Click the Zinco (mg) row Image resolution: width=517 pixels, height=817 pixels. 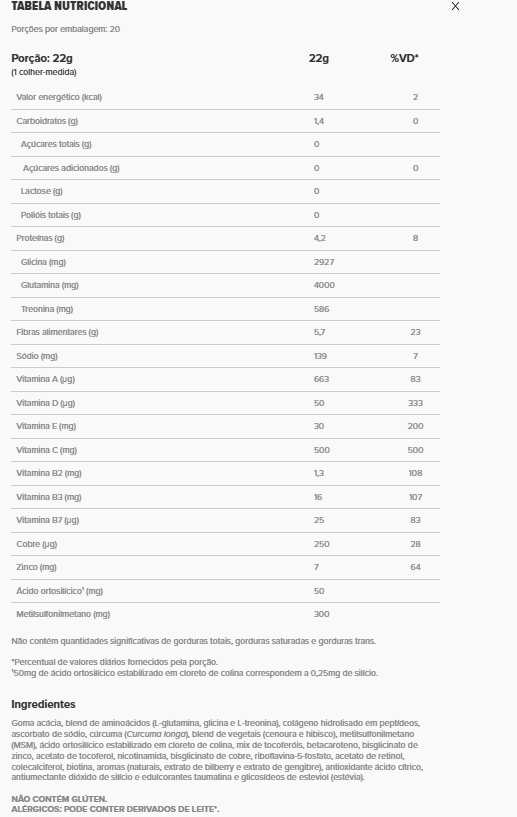(x=225, y=567)
